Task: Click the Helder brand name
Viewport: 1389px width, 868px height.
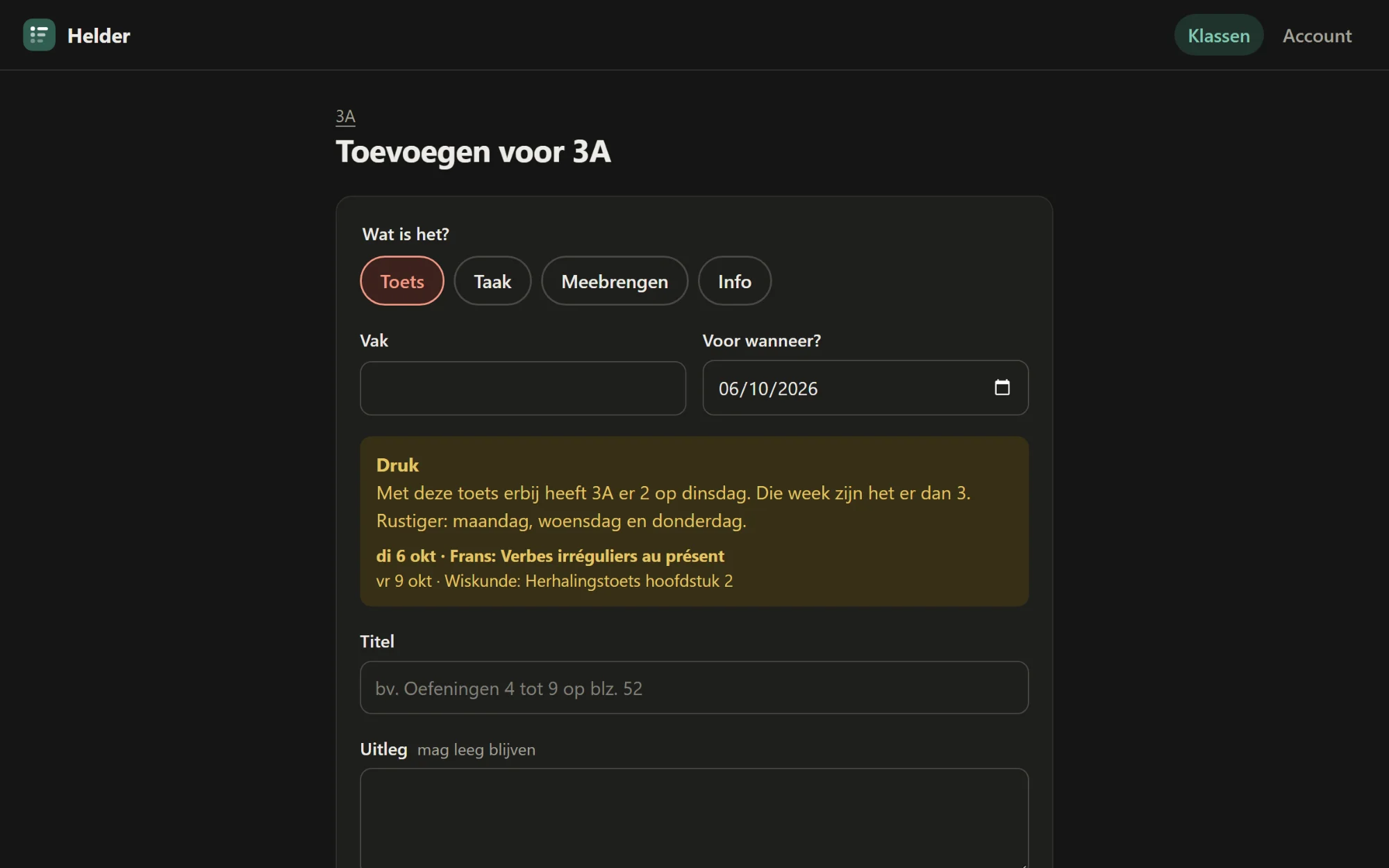Action: point(99,35)
